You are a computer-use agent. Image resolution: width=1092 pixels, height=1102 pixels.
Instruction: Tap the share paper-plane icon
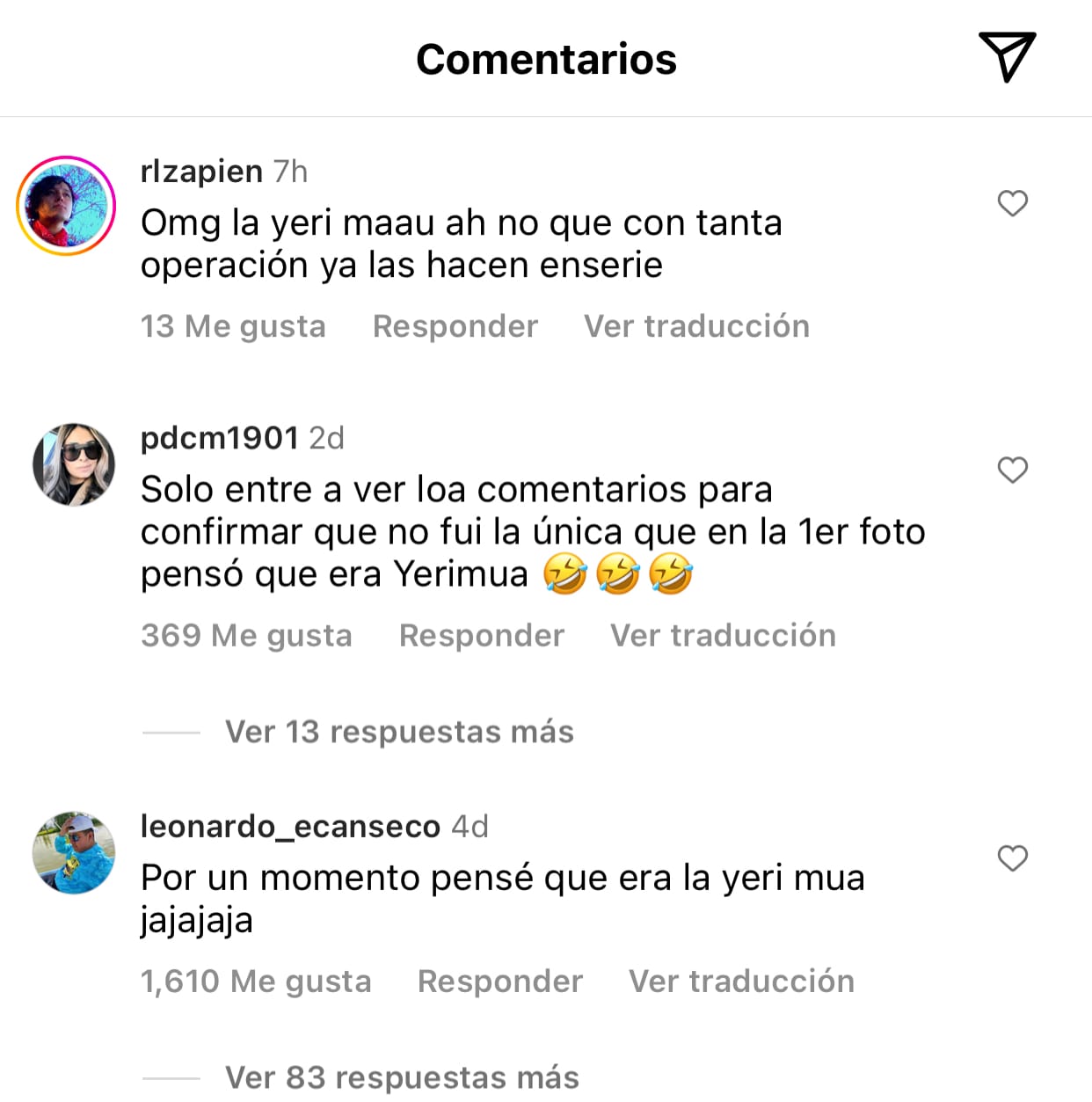1007,57
